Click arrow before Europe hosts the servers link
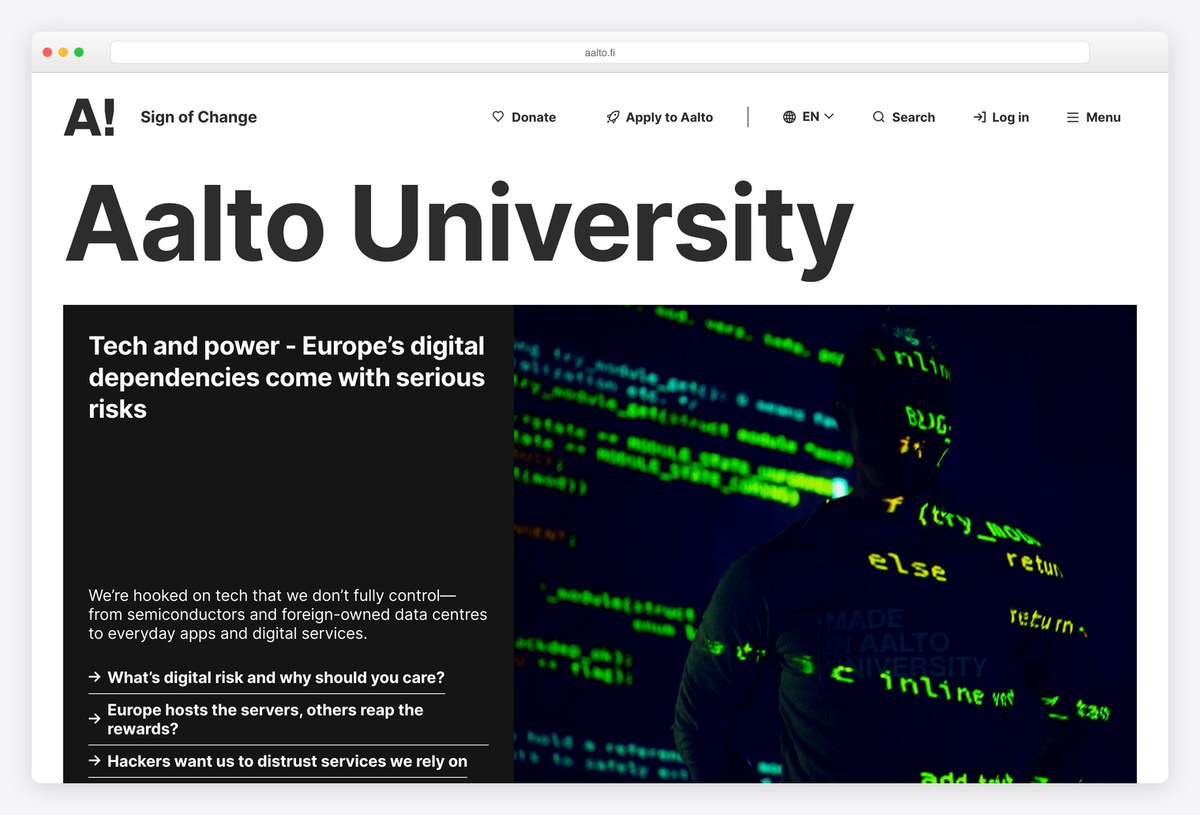Viewport: 1200px width, 815px height. coord(95,718)
